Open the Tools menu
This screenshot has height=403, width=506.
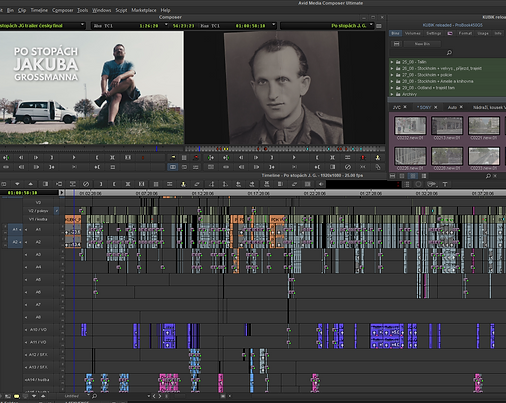pos(83,10)
